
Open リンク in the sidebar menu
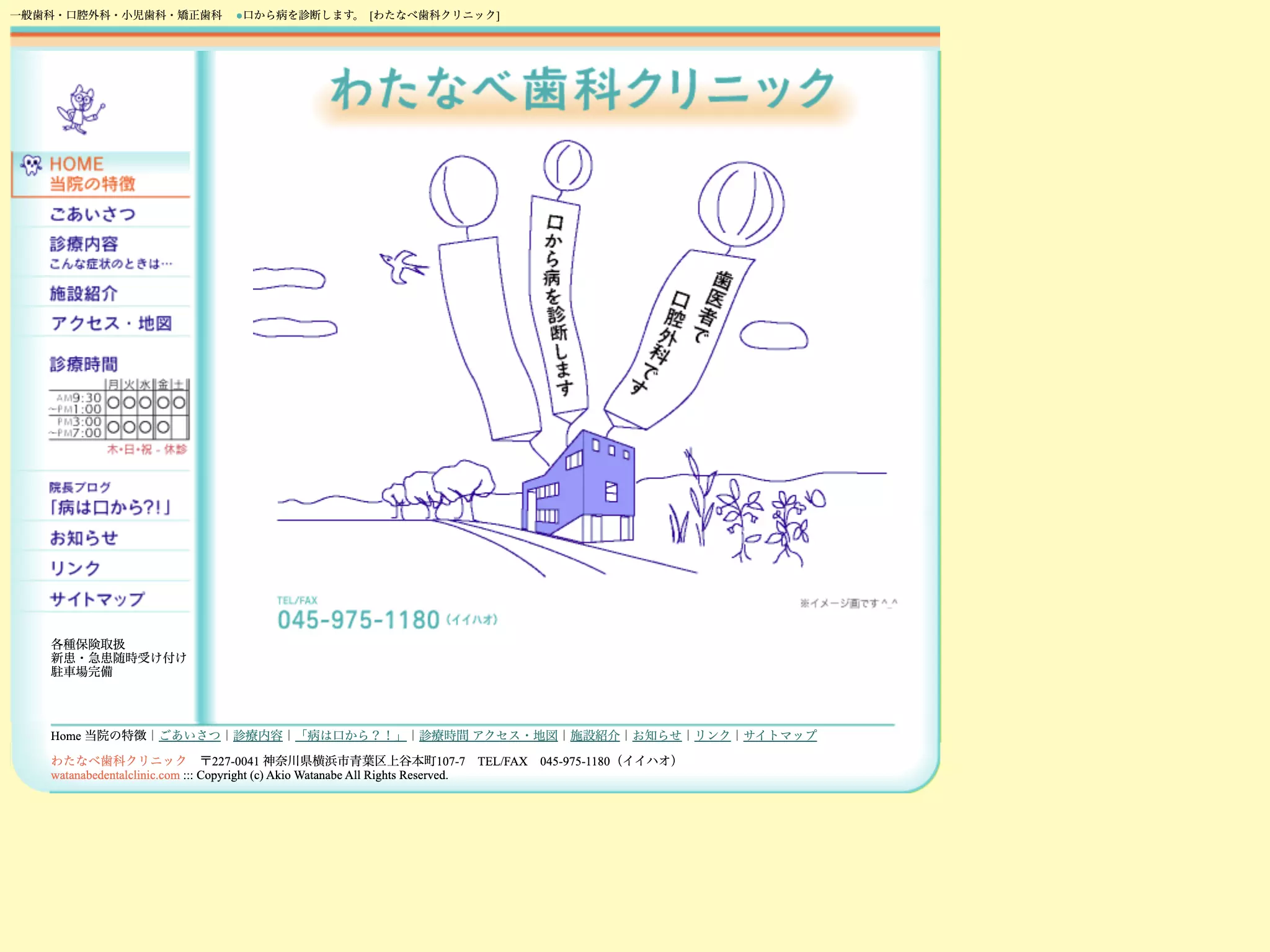click(75, 568)
